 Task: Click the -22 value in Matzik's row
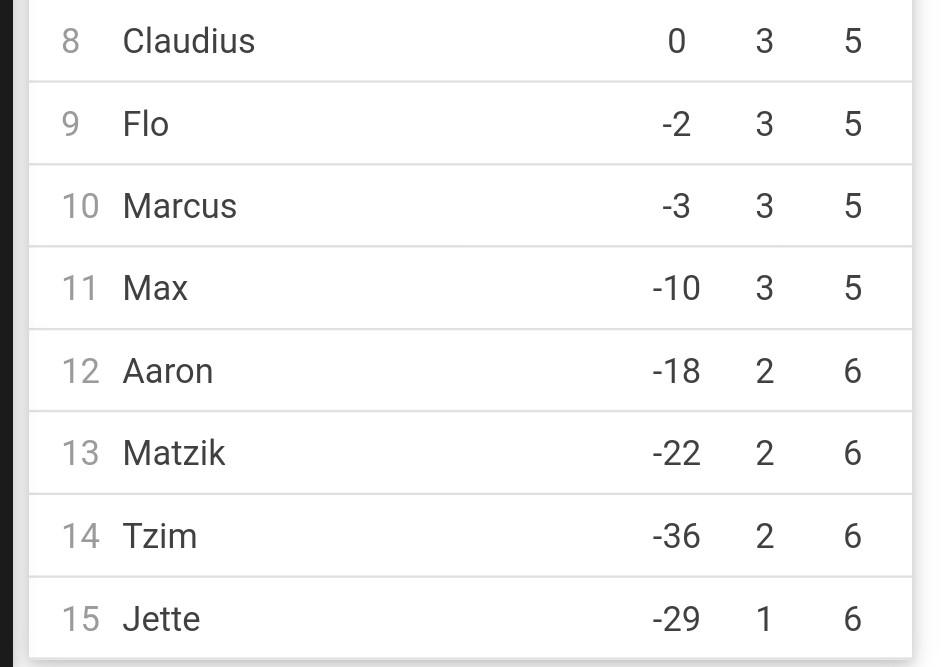point(676,453)
